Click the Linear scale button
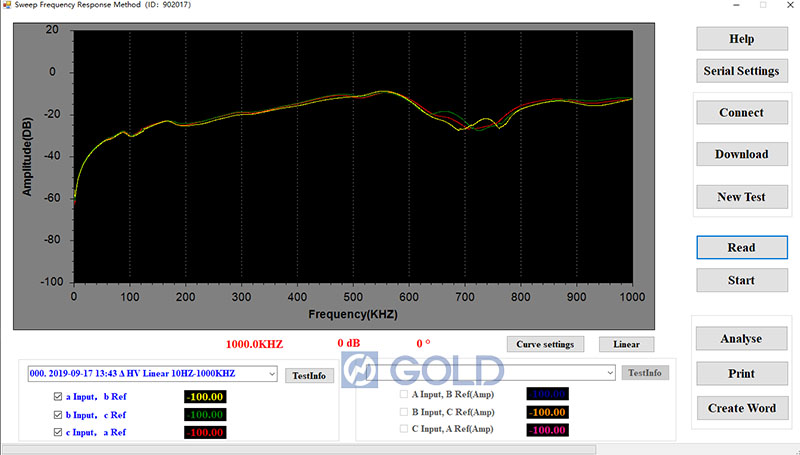800x455 pixels. coord(626,344)
